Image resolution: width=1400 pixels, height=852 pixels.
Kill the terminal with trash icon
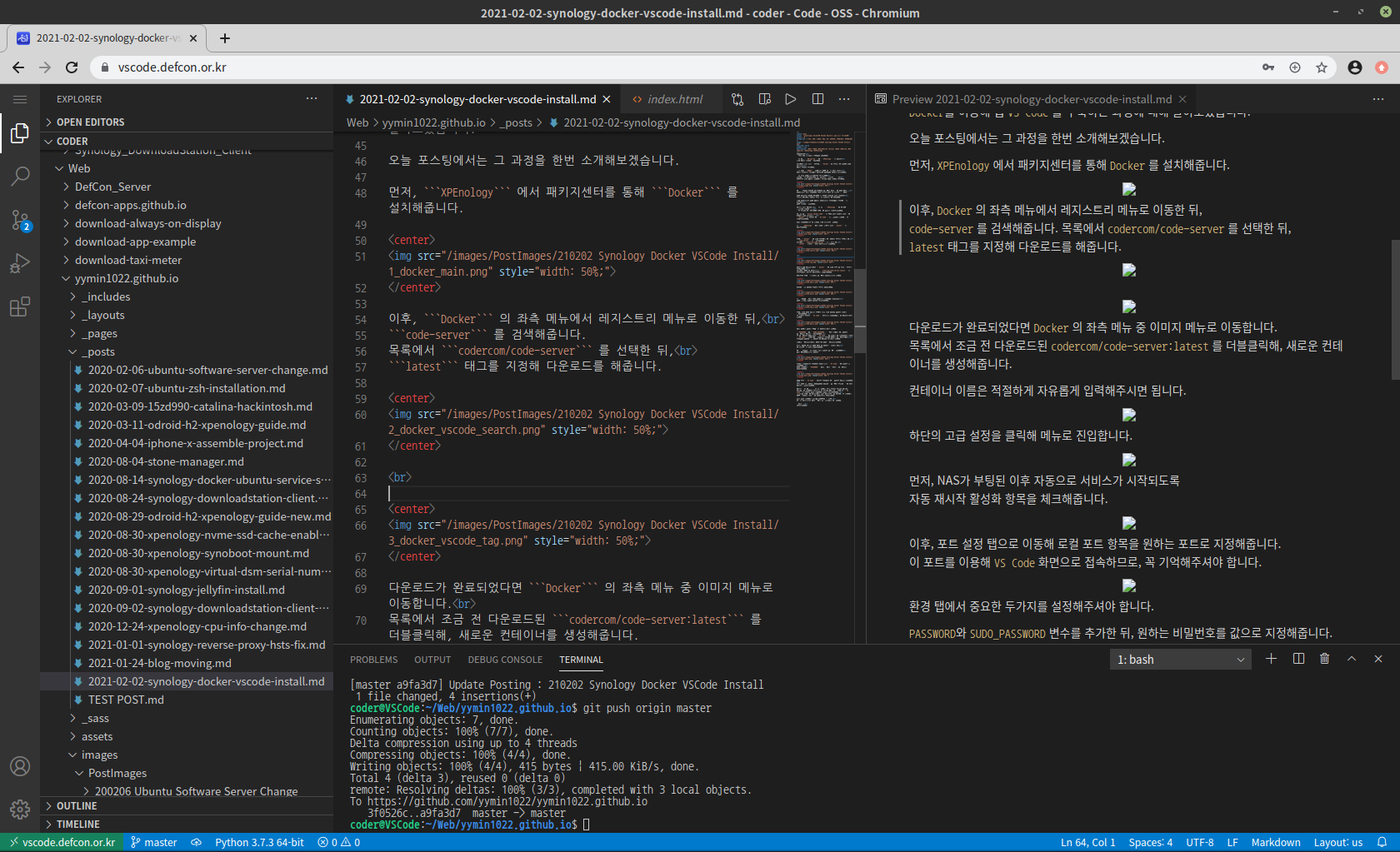1325,659
